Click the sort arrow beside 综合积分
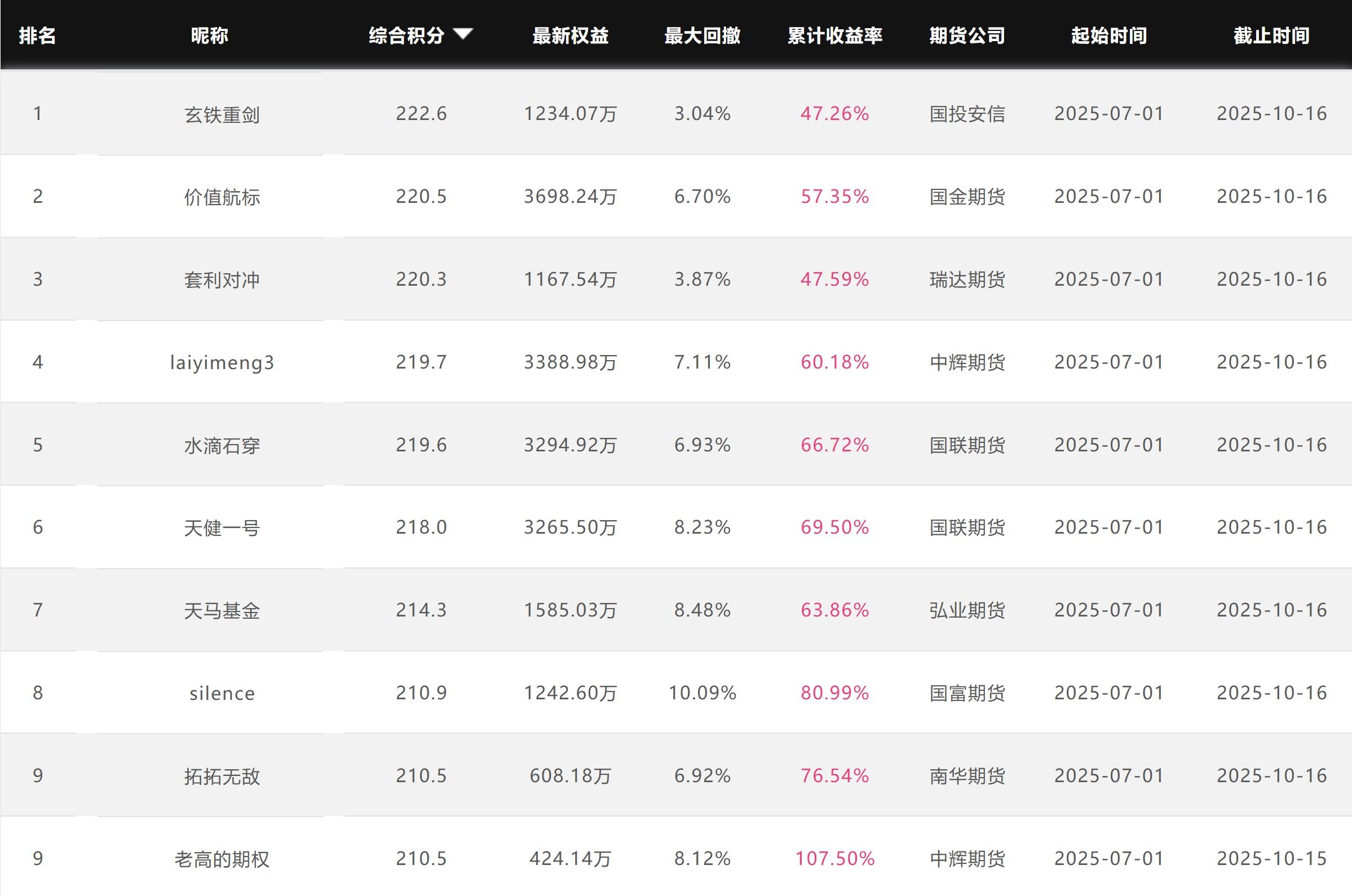1352x896 pixels. tap(462, 34)
